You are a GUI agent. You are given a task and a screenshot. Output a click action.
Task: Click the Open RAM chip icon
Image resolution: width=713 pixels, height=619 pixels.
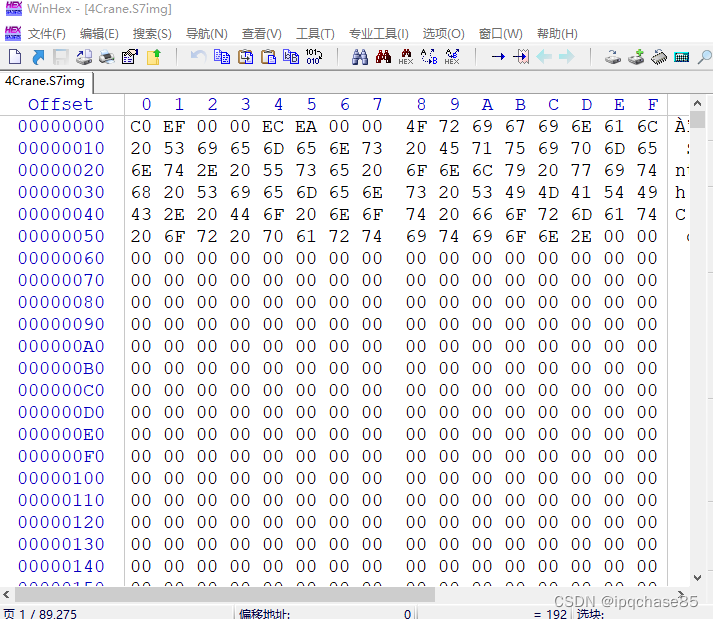[659, 57]
